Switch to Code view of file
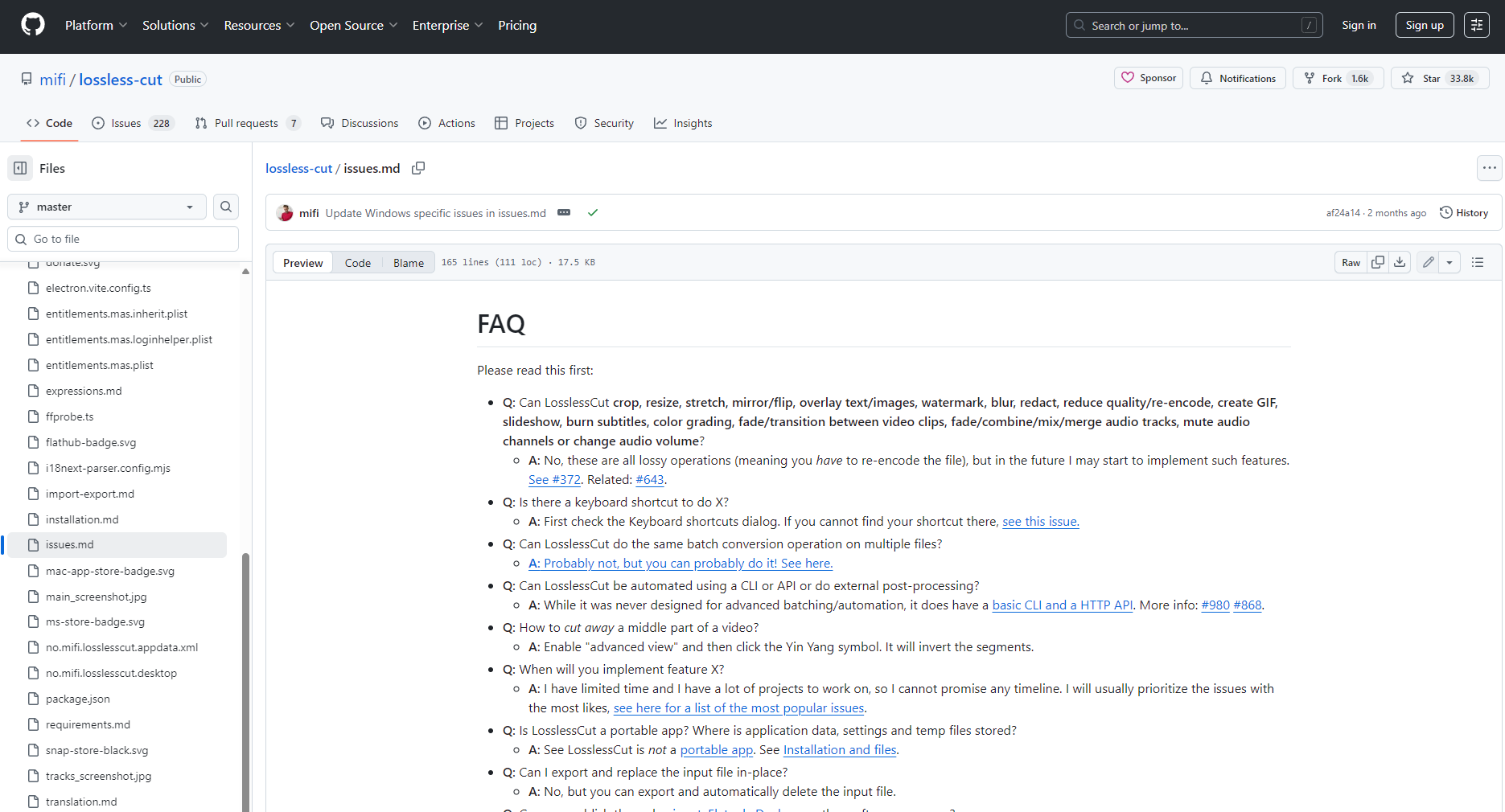Image resolution: width=1505 pixels, height=812 pixels. (x=358, y=263)
